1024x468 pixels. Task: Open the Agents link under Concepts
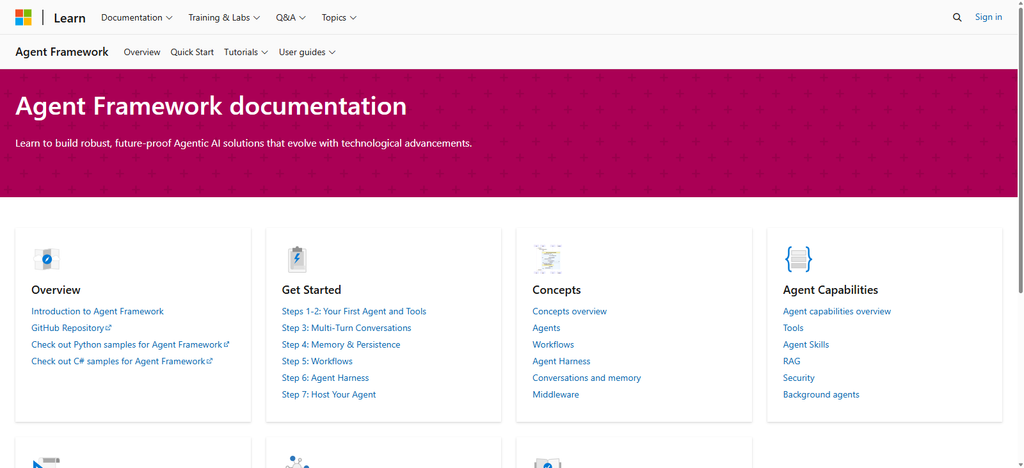coord(546,328)
